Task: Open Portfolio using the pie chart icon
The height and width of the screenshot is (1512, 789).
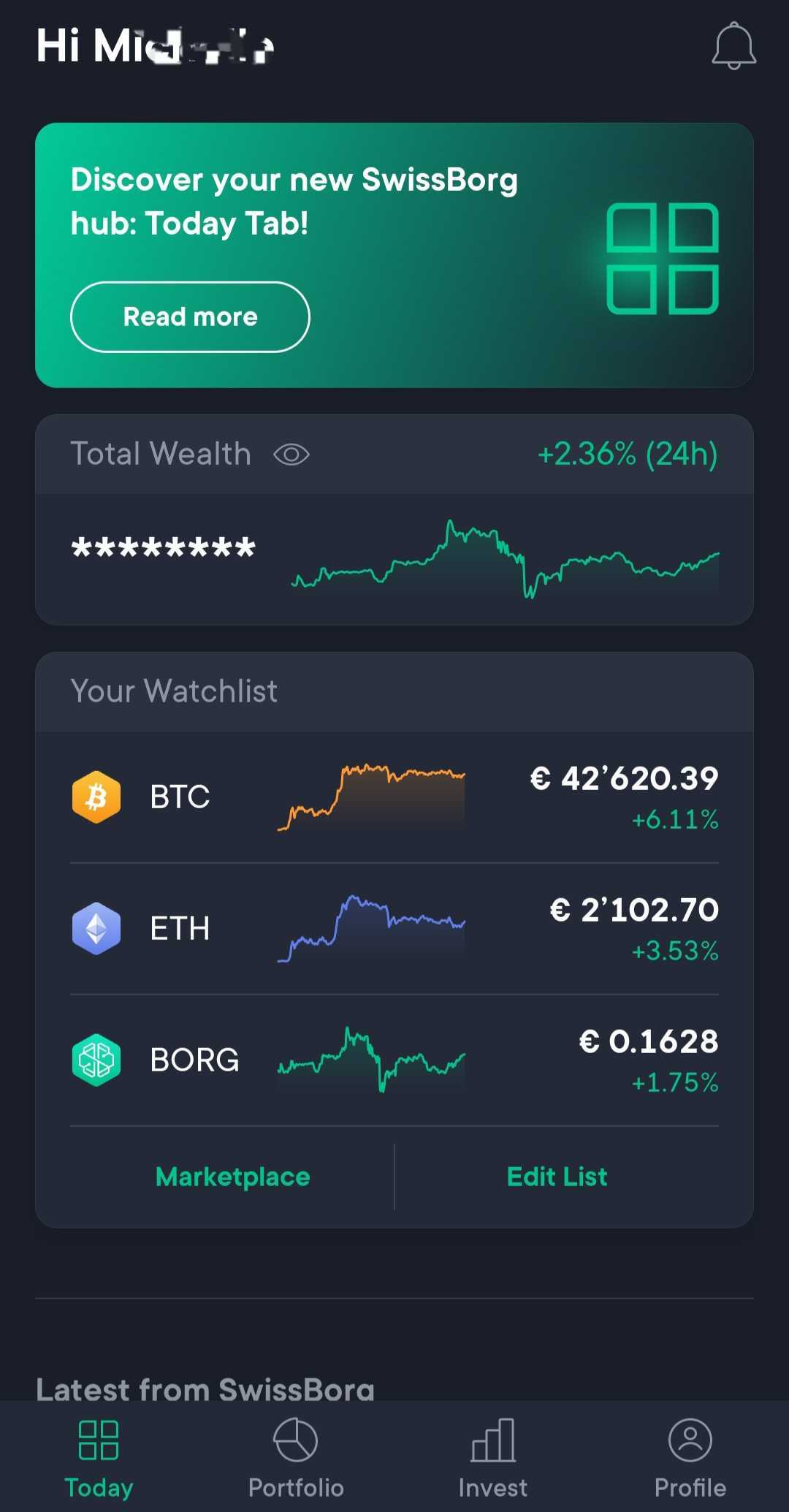Action: point(295,1440)
